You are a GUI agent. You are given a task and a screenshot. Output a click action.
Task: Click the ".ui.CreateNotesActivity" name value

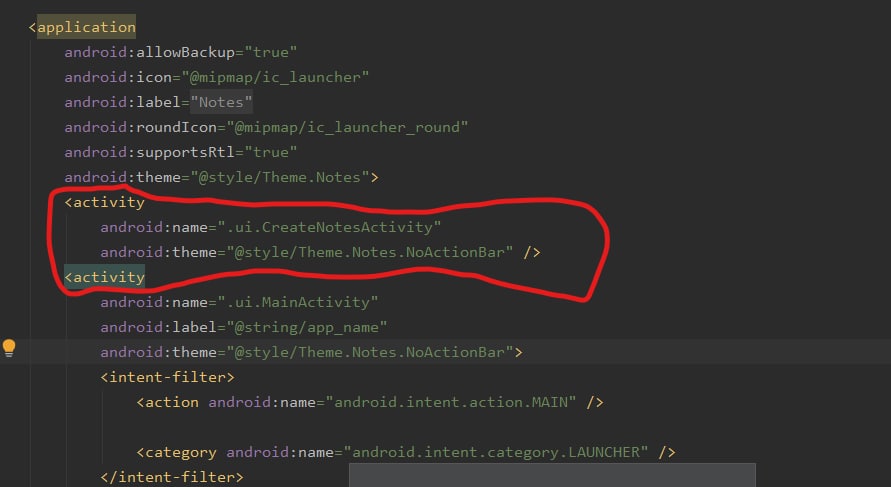329,227
